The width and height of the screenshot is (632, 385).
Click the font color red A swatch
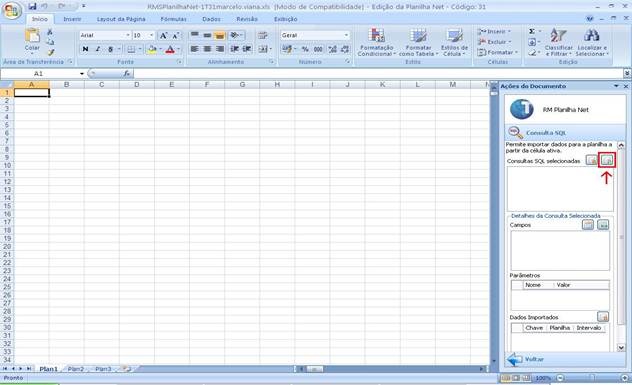(x=170, y=49)
